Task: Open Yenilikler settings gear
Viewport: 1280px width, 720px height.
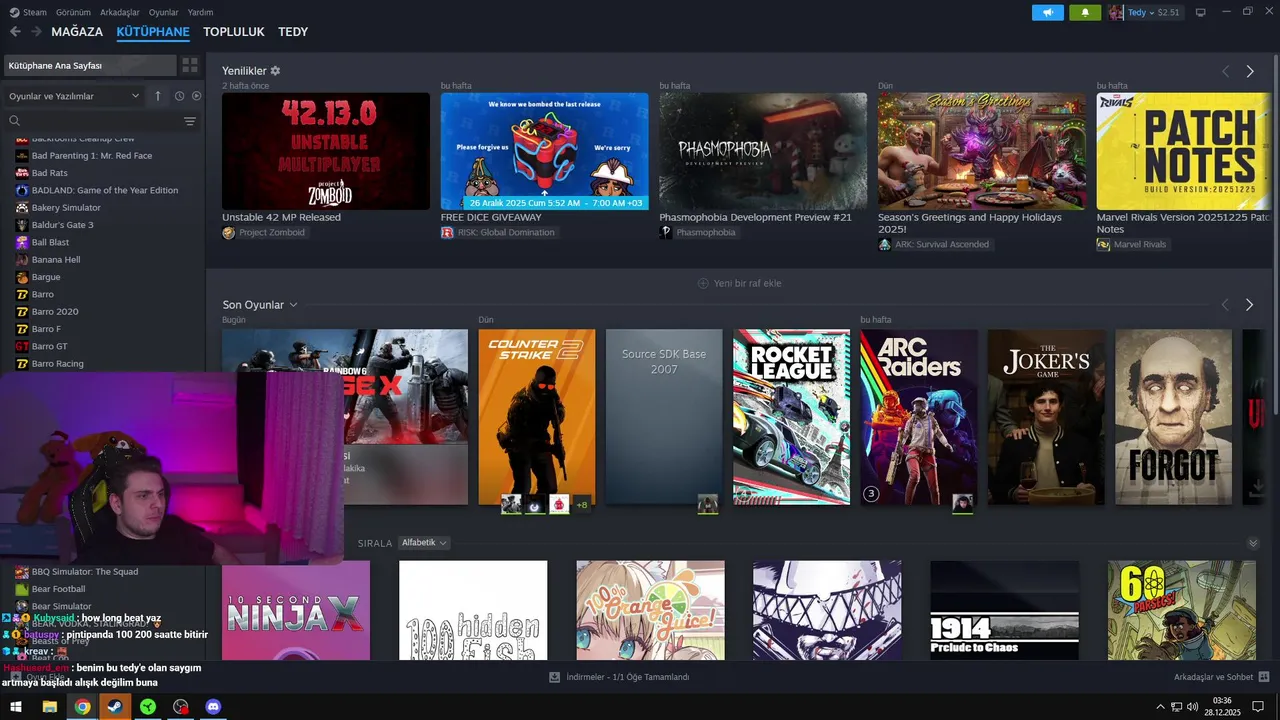Action: 275,71
